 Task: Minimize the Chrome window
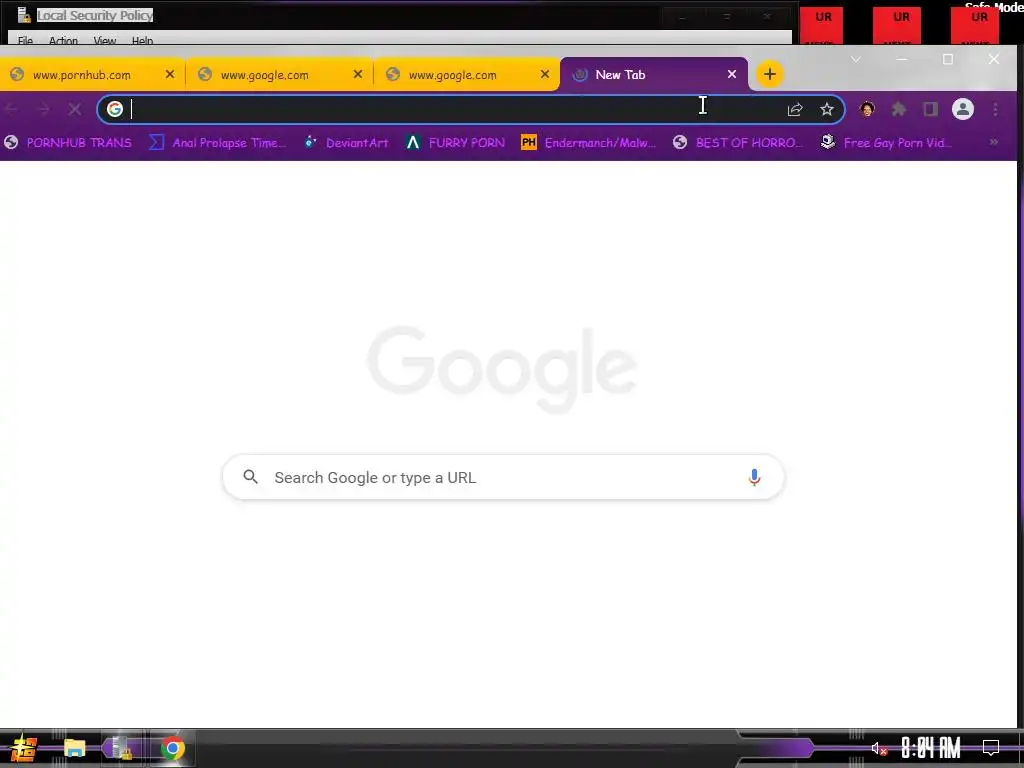coord(902,59)
